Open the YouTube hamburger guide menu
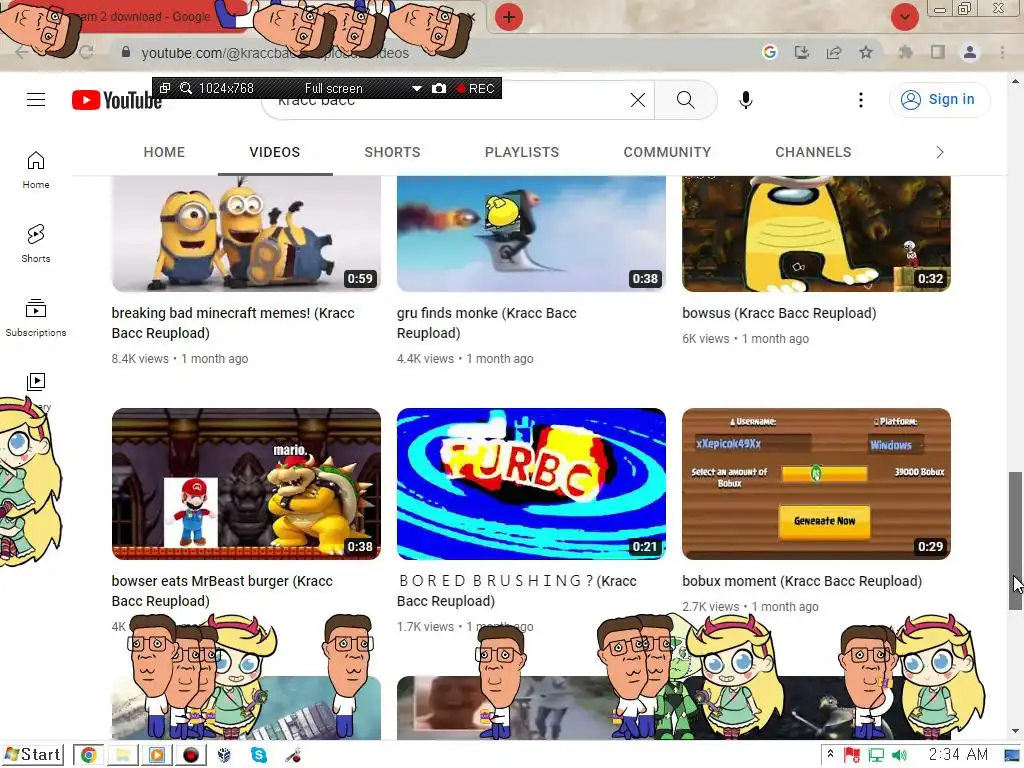1024x768 pixels. [36, 99]
